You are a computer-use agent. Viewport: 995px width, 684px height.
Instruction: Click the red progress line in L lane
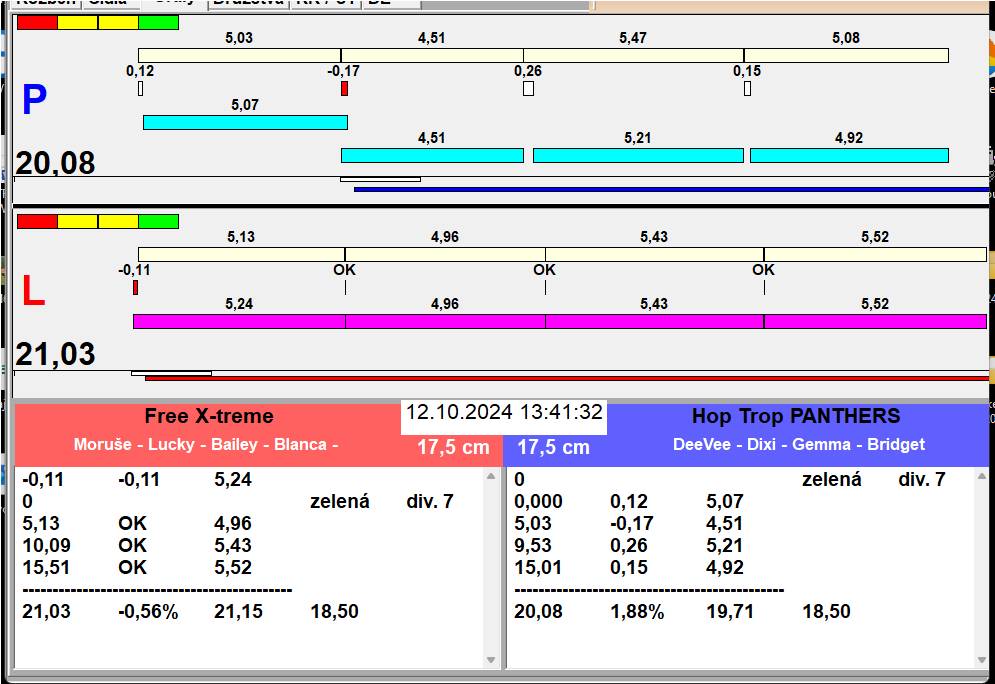point(567,378)
